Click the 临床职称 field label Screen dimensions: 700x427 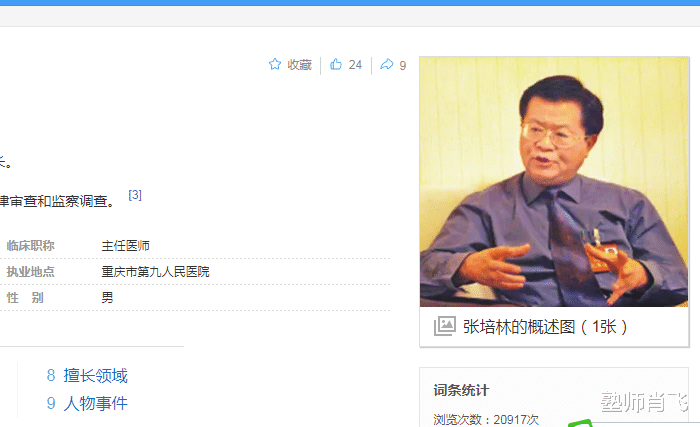tap(30, 246)
